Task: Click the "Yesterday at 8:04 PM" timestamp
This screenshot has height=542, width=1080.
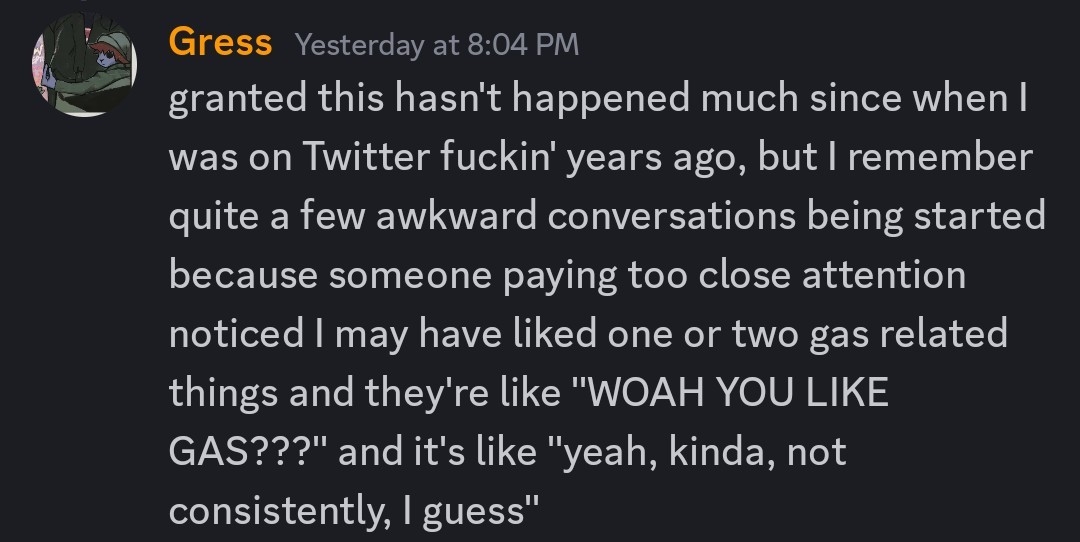Action: (437, 45)
